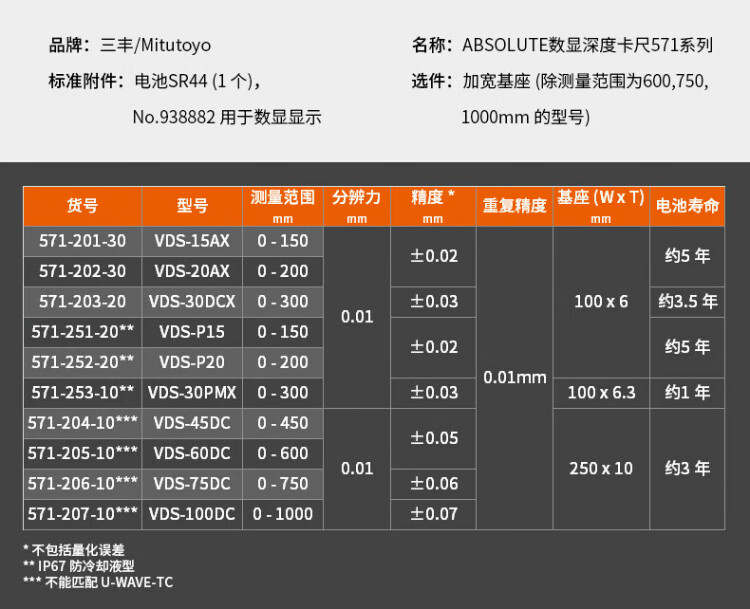Image resolution: width=750 pixels, height=609 pixels.
Task: Select the VDS-100DC model cell
Action: click(192, 514)
